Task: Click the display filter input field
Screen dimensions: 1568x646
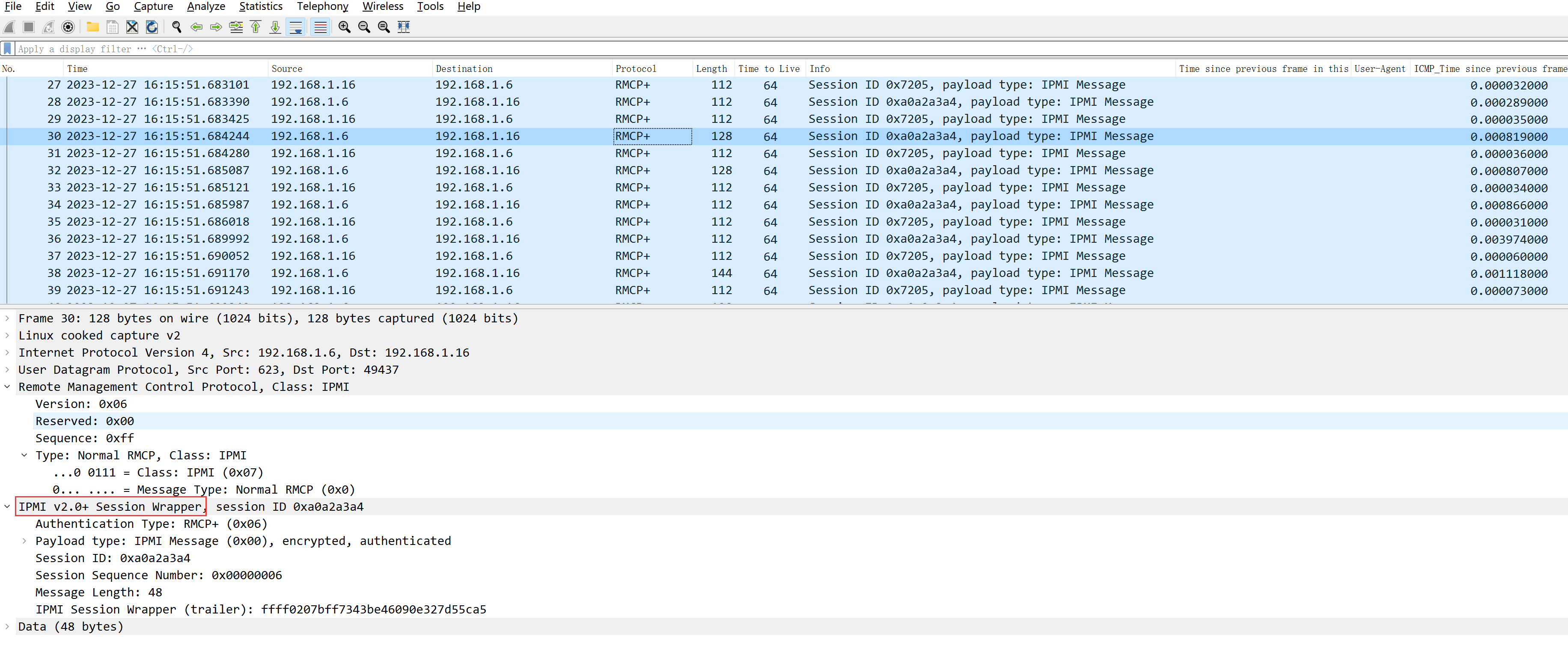Action: point(730,49)
